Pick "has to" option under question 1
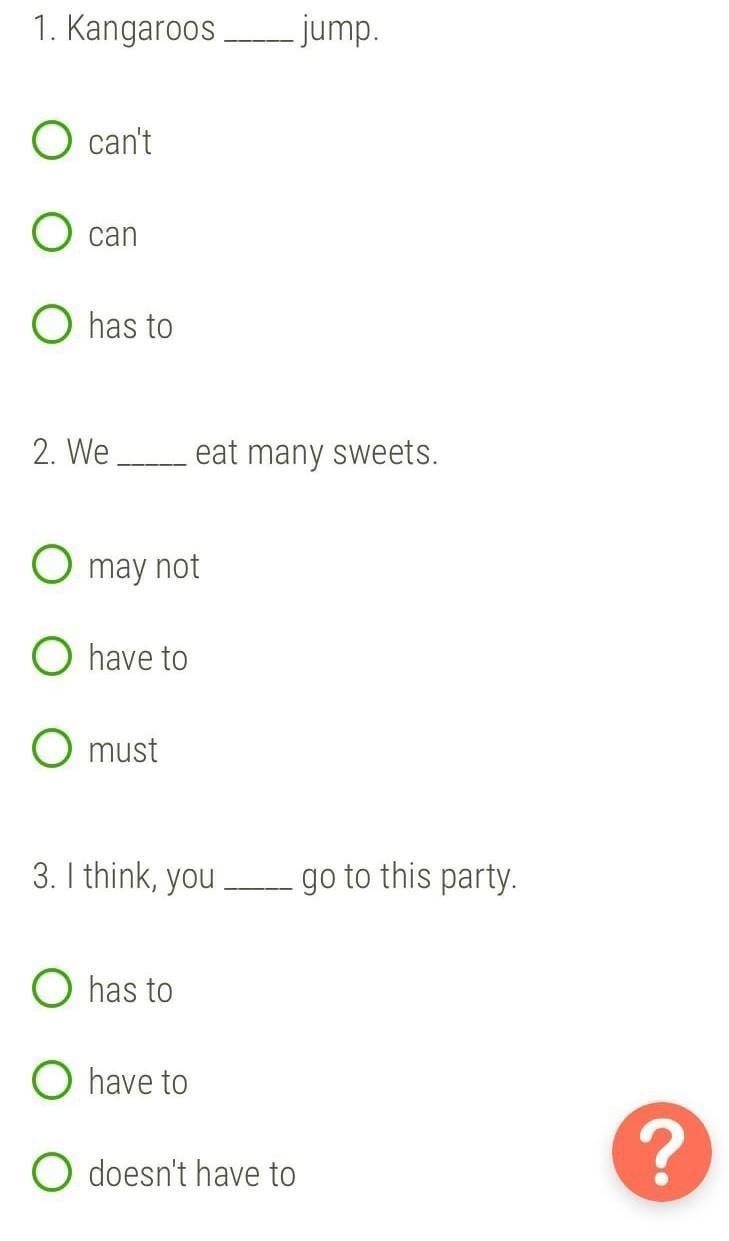The image size is (729, 1241). coord(52,325)
